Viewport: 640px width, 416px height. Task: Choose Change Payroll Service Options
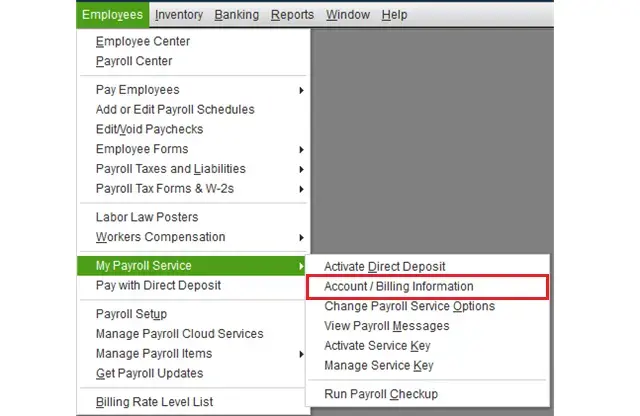click(409, 306)
